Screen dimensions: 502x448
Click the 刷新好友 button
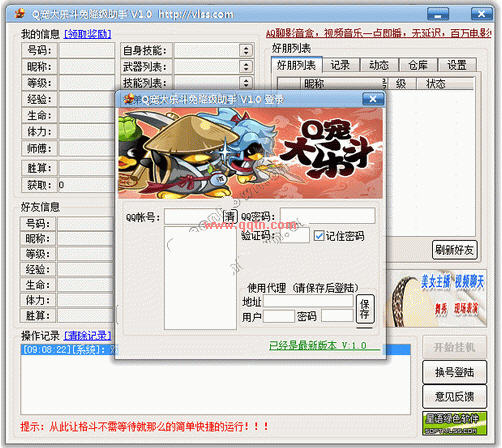point(454,250)
